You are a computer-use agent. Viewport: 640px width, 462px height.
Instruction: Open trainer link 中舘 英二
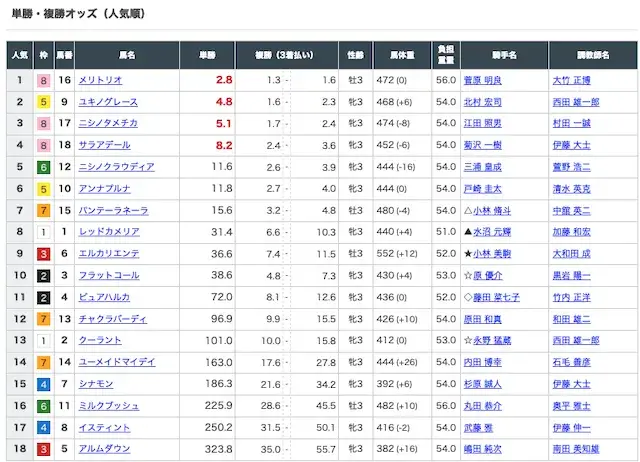571,211
